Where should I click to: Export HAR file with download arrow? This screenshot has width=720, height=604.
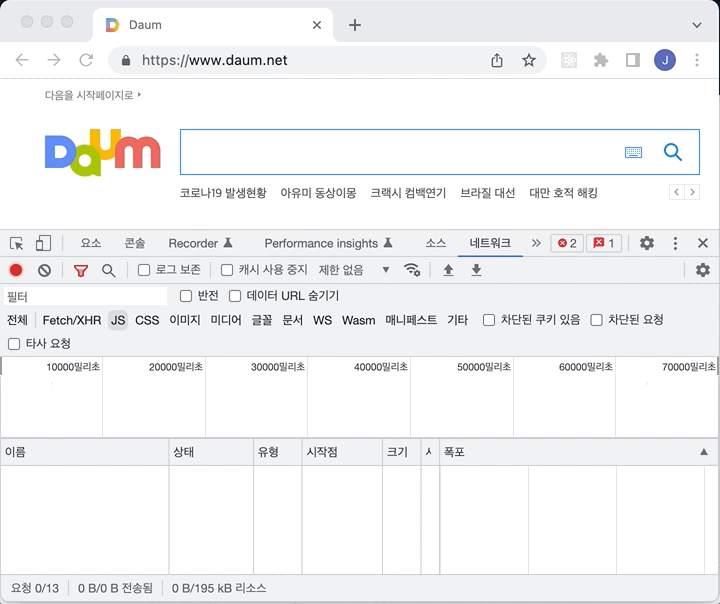477,270
